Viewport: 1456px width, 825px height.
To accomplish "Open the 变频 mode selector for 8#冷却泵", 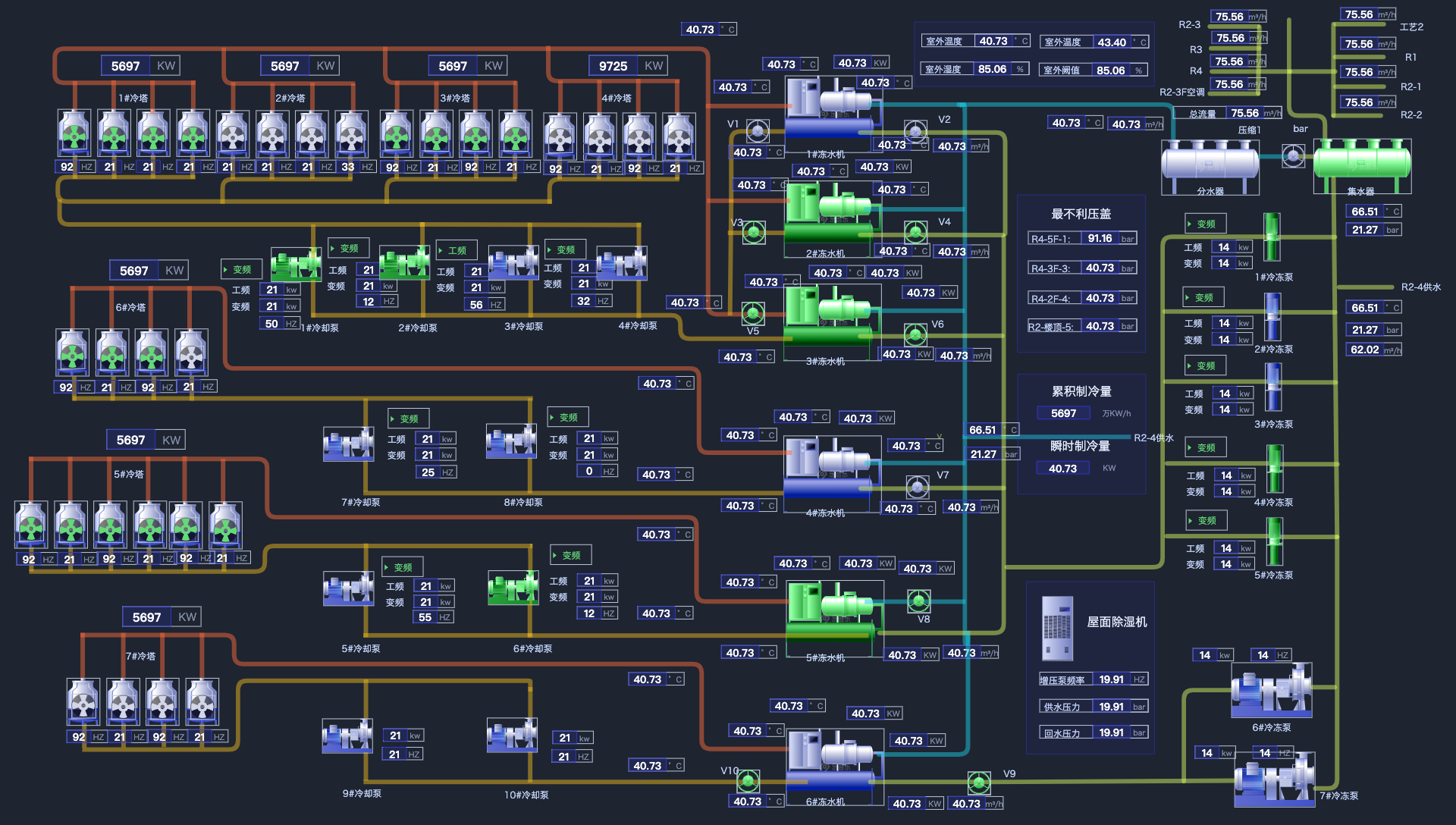I will coord(568,417).
